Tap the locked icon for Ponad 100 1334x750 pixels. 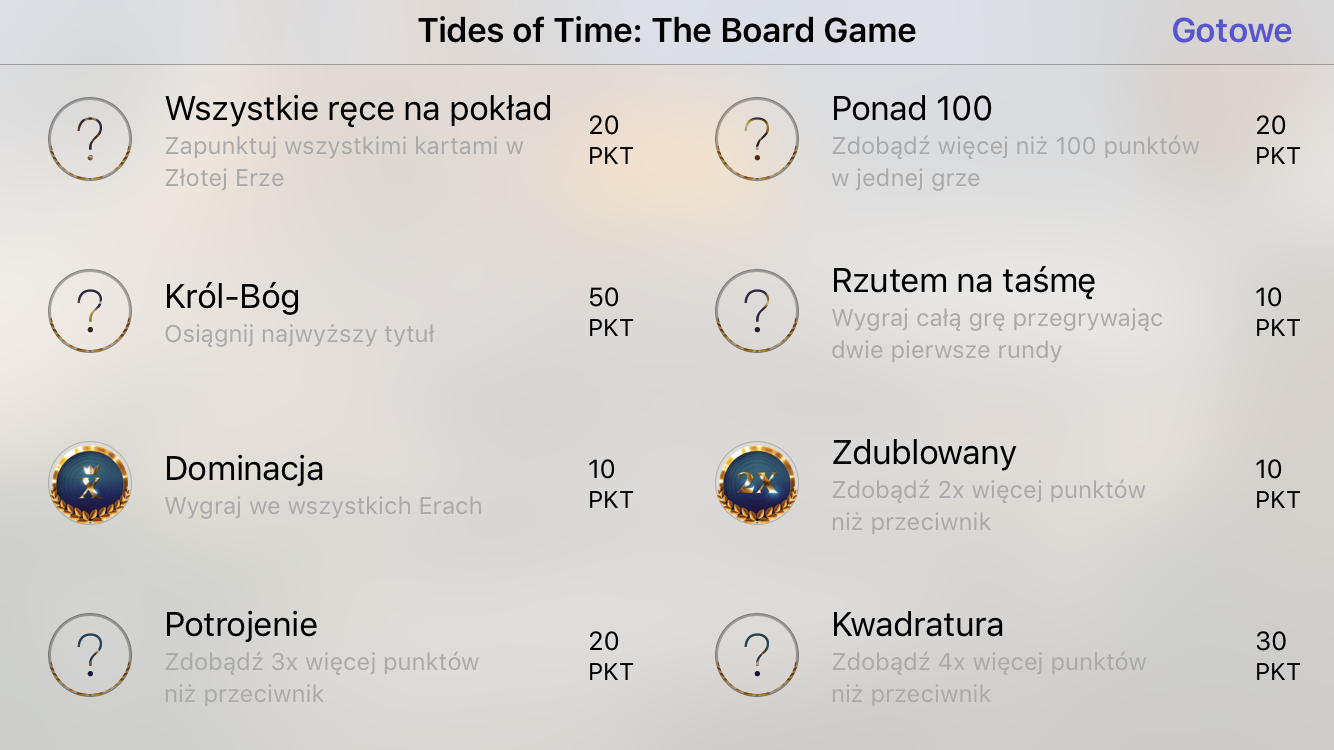[757, 139]
